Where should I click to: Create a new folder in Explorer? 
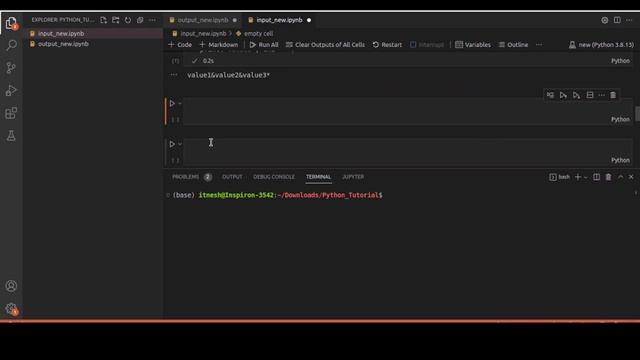pyautogui.click(x=116, y=20)
